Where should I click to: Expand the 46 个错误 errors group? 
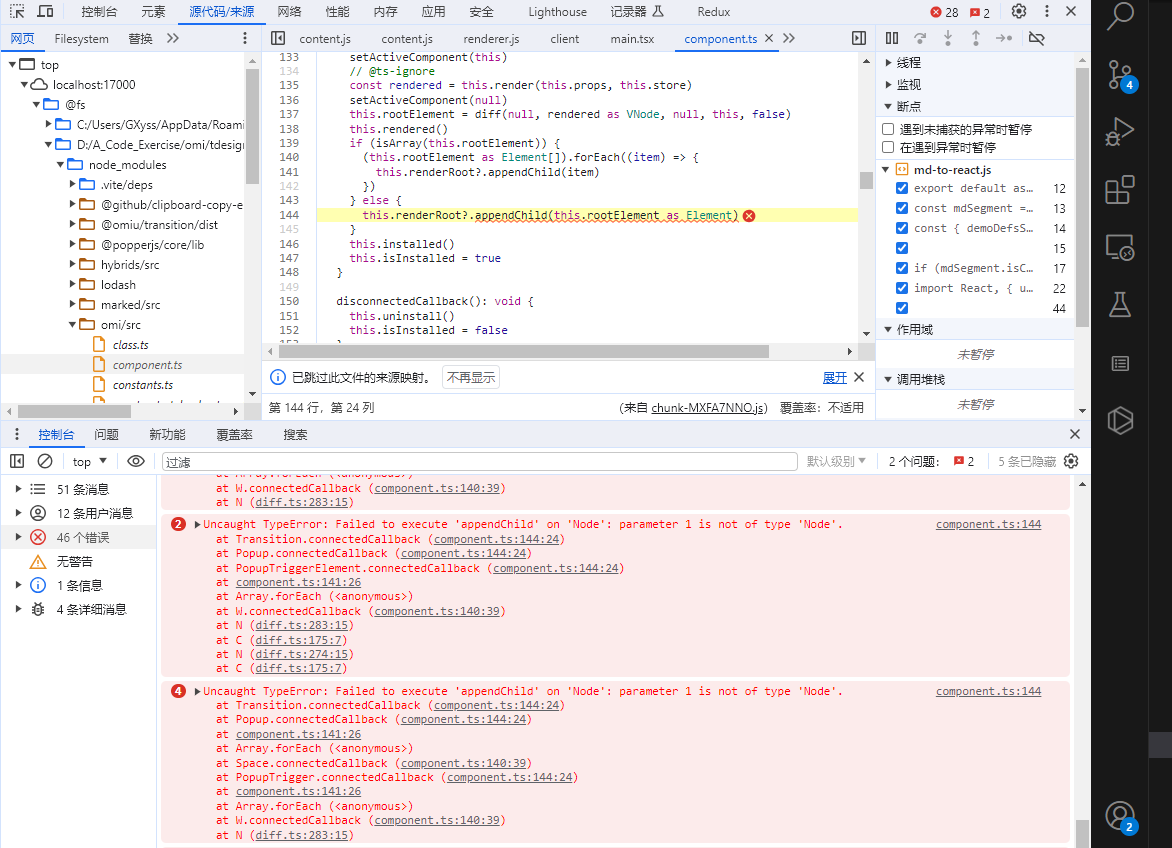coord(19,537)
